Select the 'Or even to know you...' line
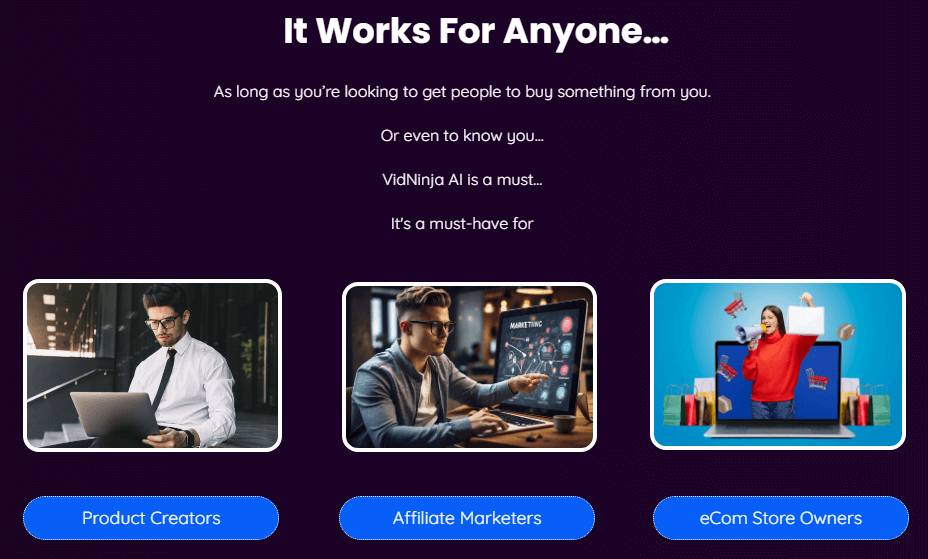Screen dimensions: 928x559 click(x=462, y=136)
